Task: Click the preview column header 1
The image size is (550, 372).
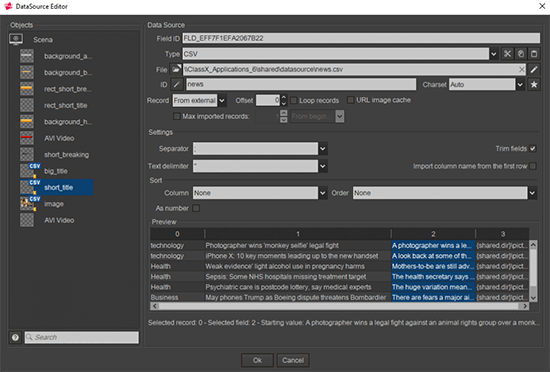Action: [x=298, y=234]
